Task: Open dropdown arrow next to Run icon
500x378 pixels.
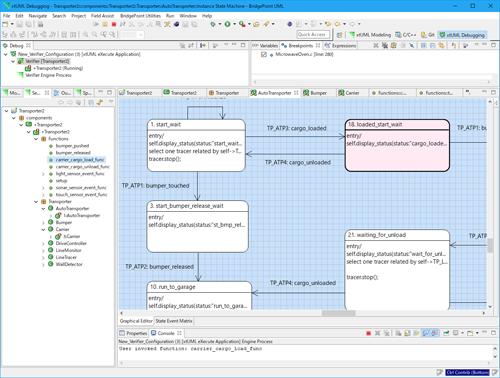Action: (x=234, y=24)
